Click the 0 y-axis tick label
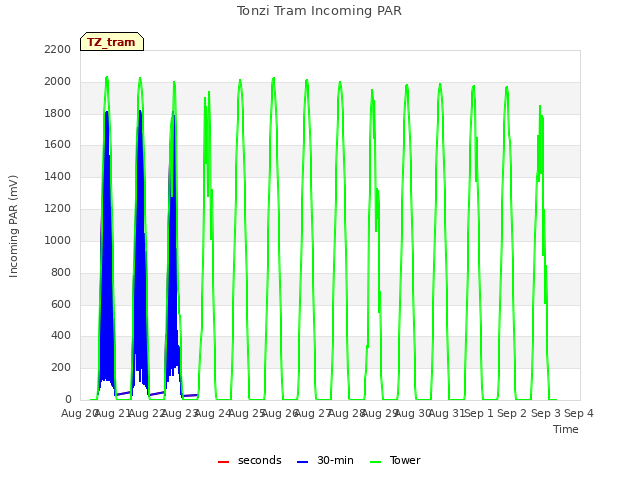This screenshot has height=480, width=640. [x=68, y=399]
